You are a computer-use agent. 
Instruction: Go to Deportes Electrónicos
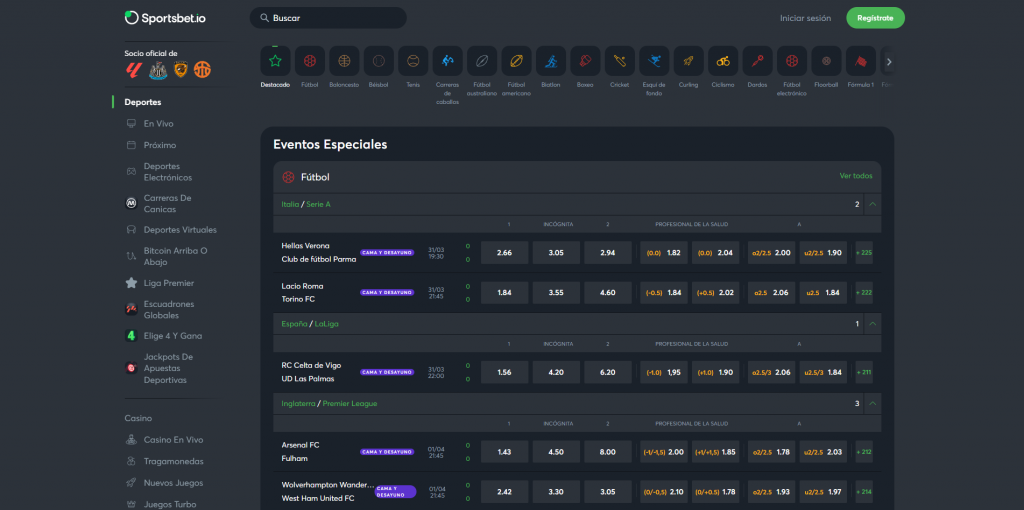point(168,172)
